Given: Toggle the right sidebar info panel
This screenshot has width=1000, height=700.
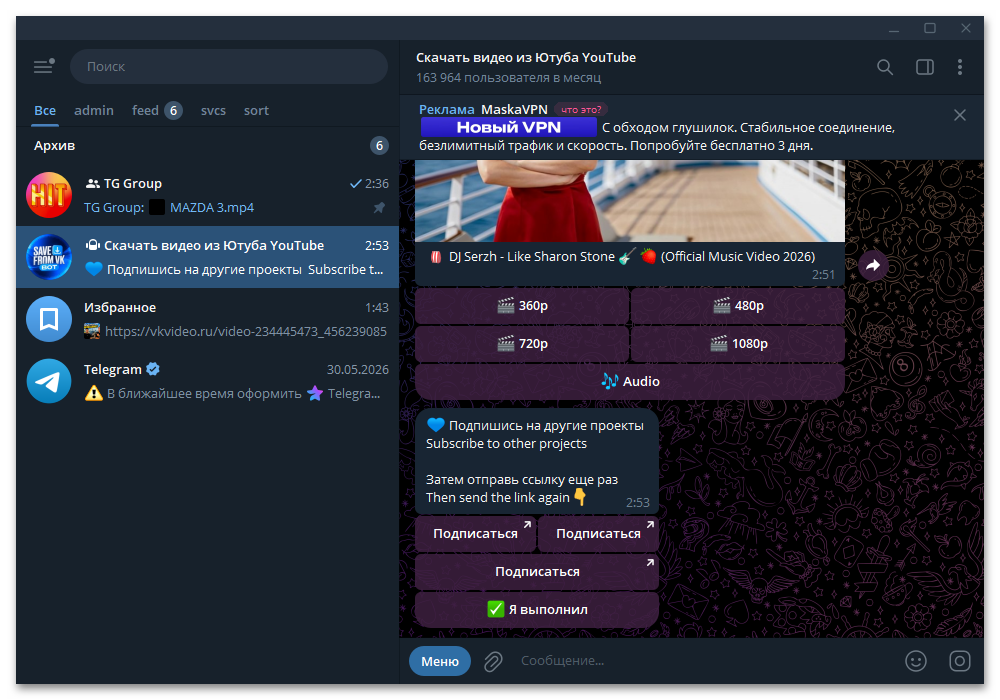Looking at the screenshot, I should [x=925, y=67].
